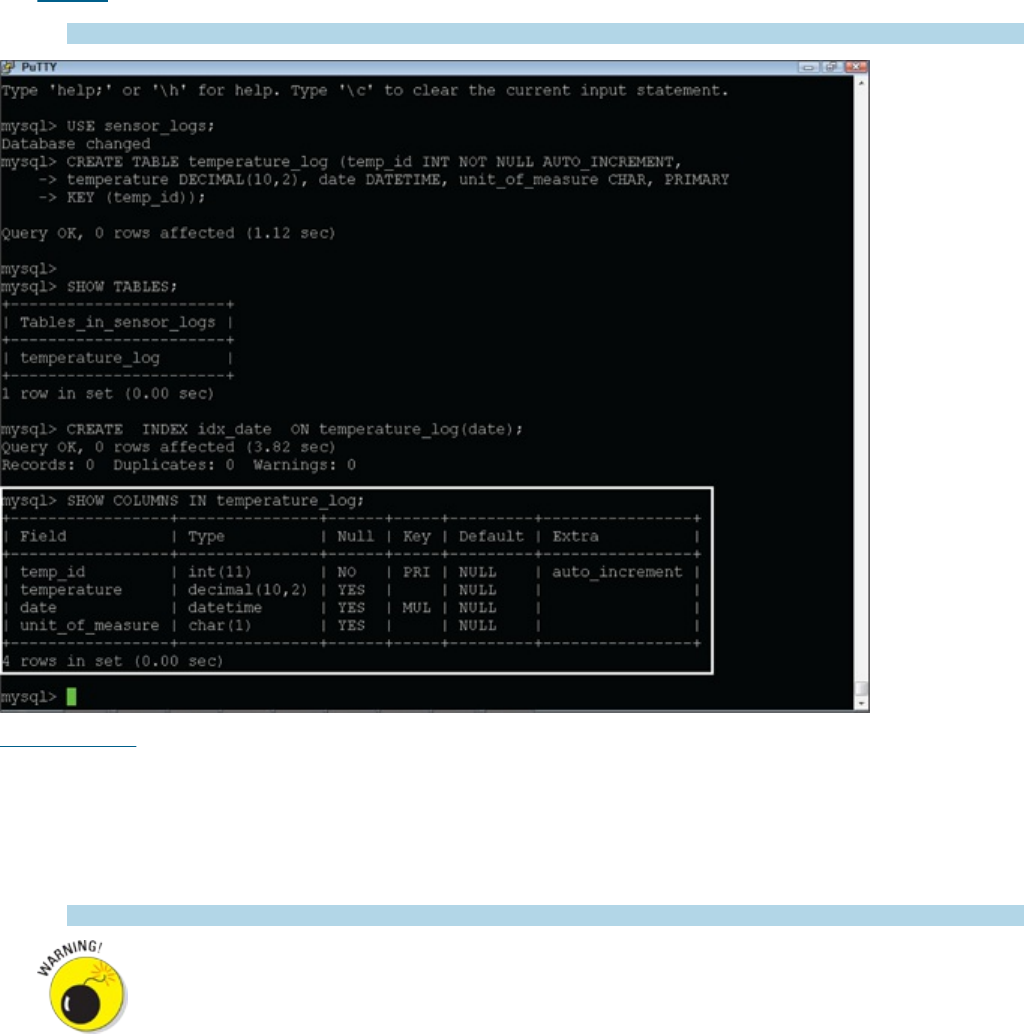The height and width of the screenshot is (1034, 1024).
Task: Click 'Query OK, 0 rows affected (3.82 sec)'
Action: coord(168,447)
